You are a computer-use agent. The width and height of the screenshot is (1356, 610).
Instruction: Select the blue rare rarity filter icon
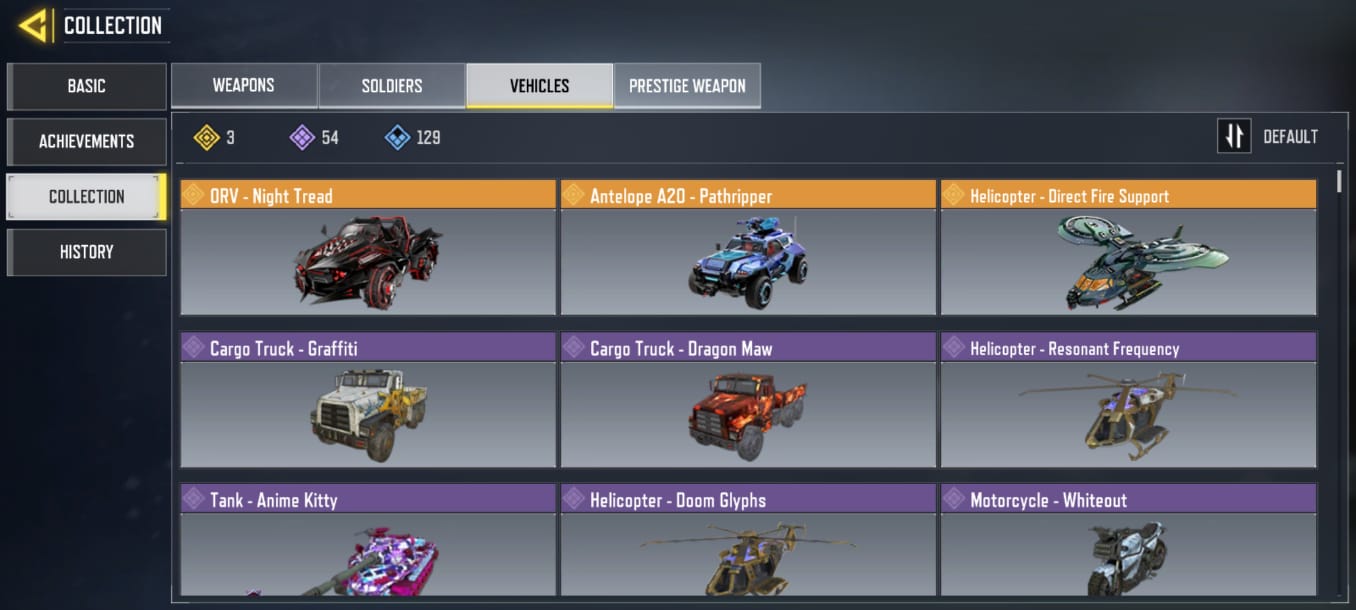coord(397,137)
